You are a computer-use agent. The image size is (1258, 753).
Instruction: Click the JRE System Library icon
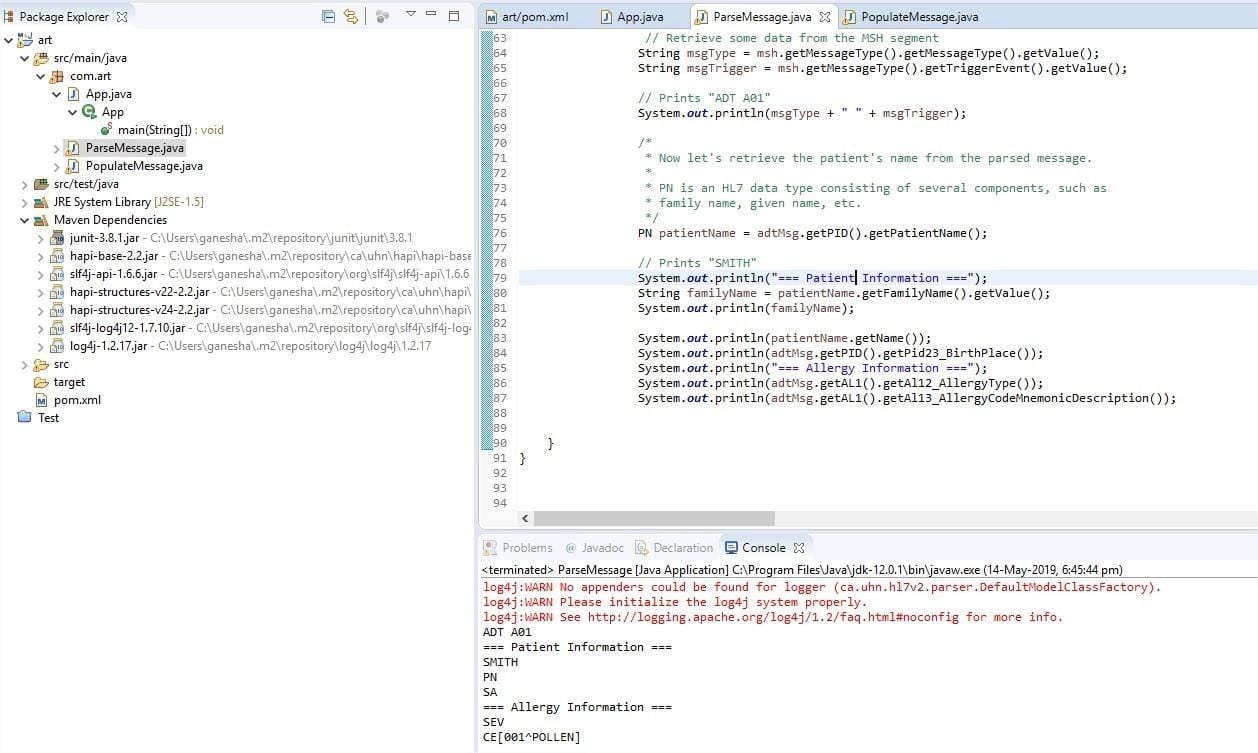pos(41,202)
